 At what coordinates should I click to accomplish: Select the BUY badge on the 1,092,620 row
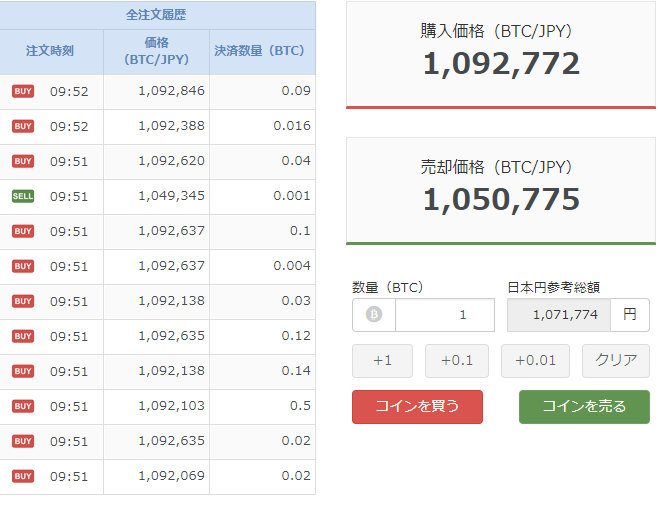pyautogui.click(x=23, y=162)
